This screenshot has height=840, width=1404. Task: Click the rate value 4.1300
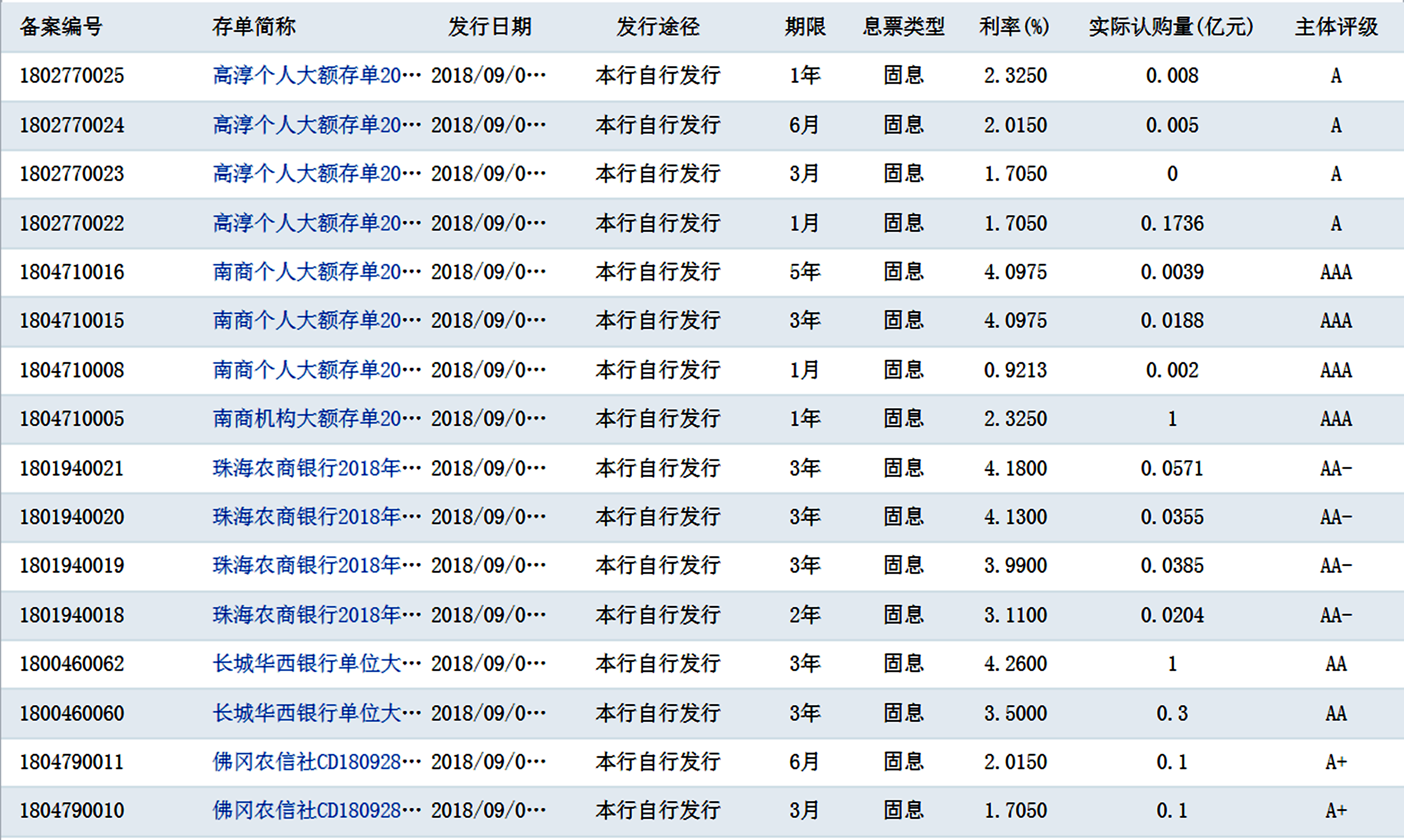coord(1016,517)
